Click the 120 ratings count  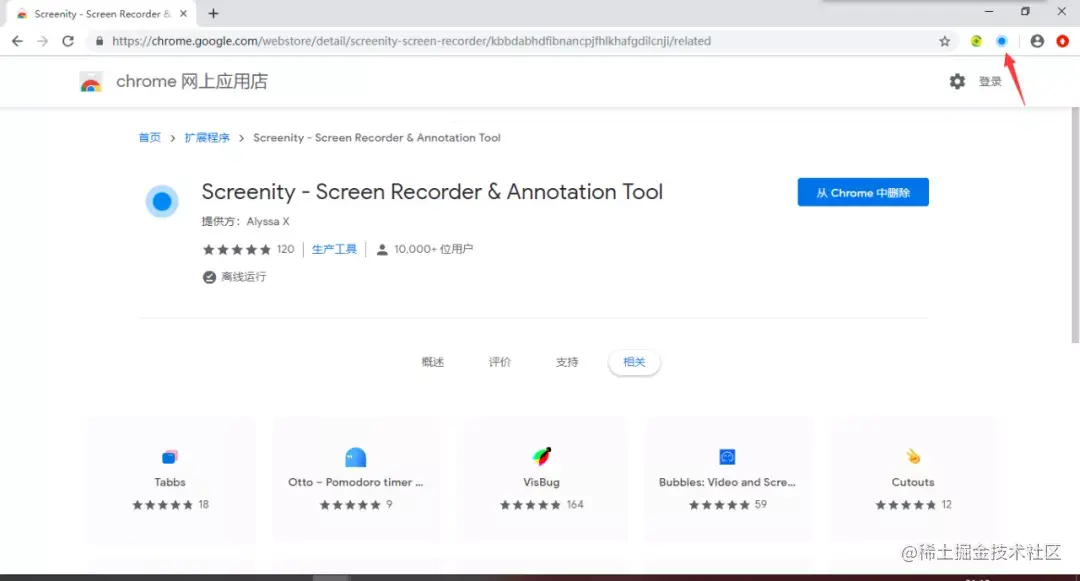pyautogui.click(x=285, y=249)
